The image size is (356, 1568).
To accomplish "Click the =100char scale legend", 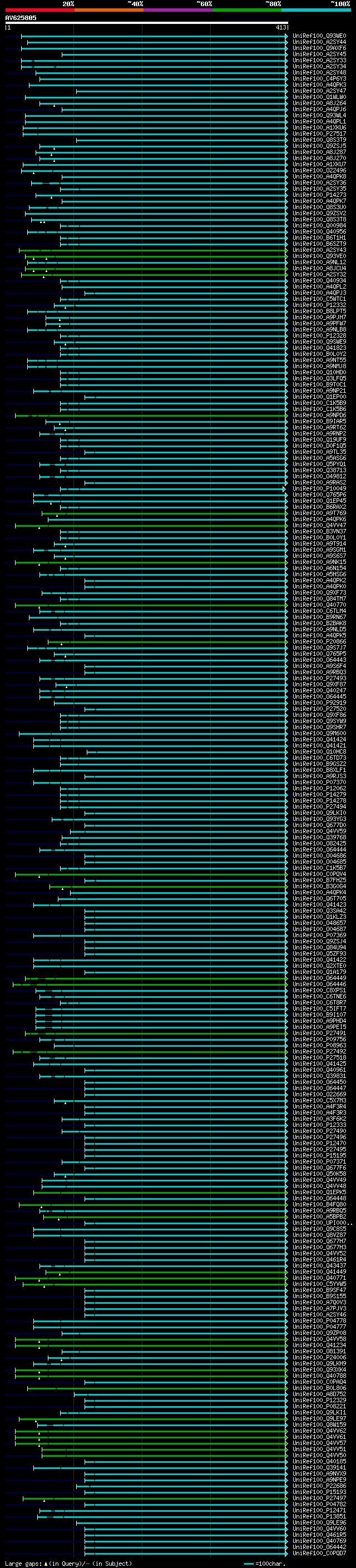I will [x=264, y=1564].
